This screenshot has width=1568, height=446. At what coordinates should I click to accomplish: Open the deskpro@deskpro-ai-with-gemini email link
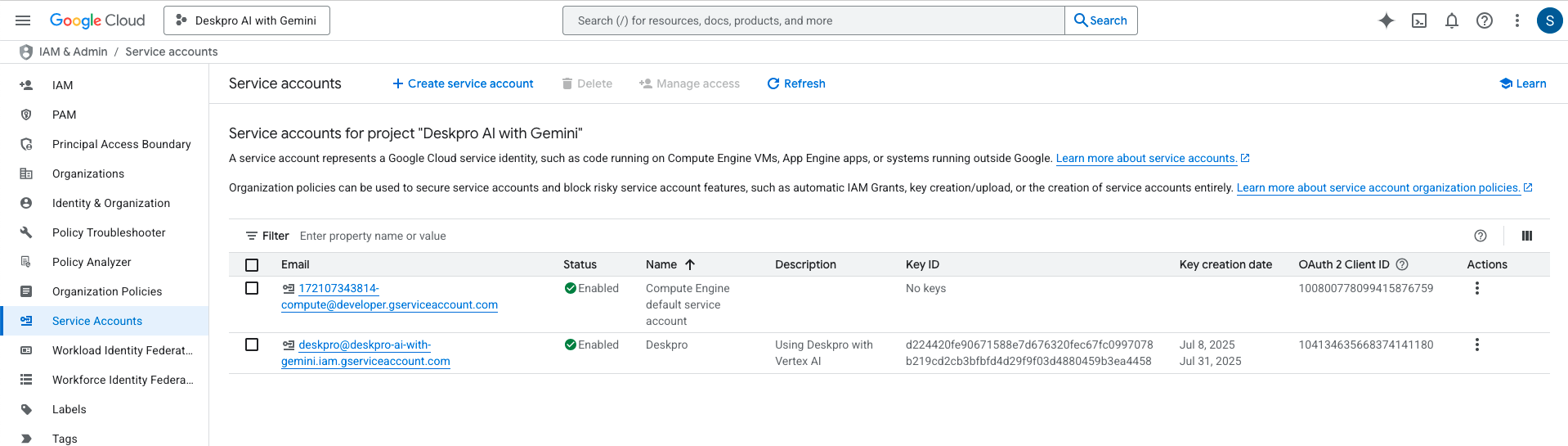pos(365,353)
